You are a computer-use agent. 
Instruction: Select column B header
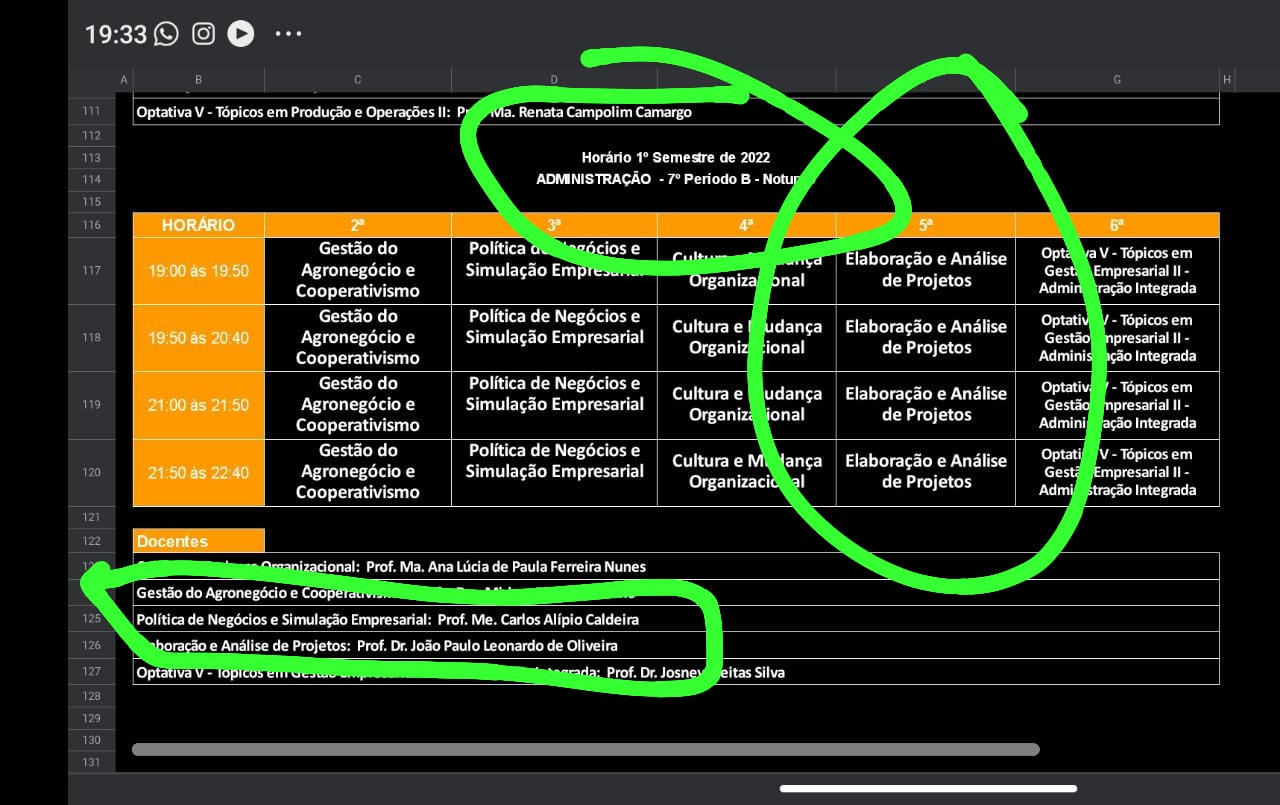(x=198, y=80)
